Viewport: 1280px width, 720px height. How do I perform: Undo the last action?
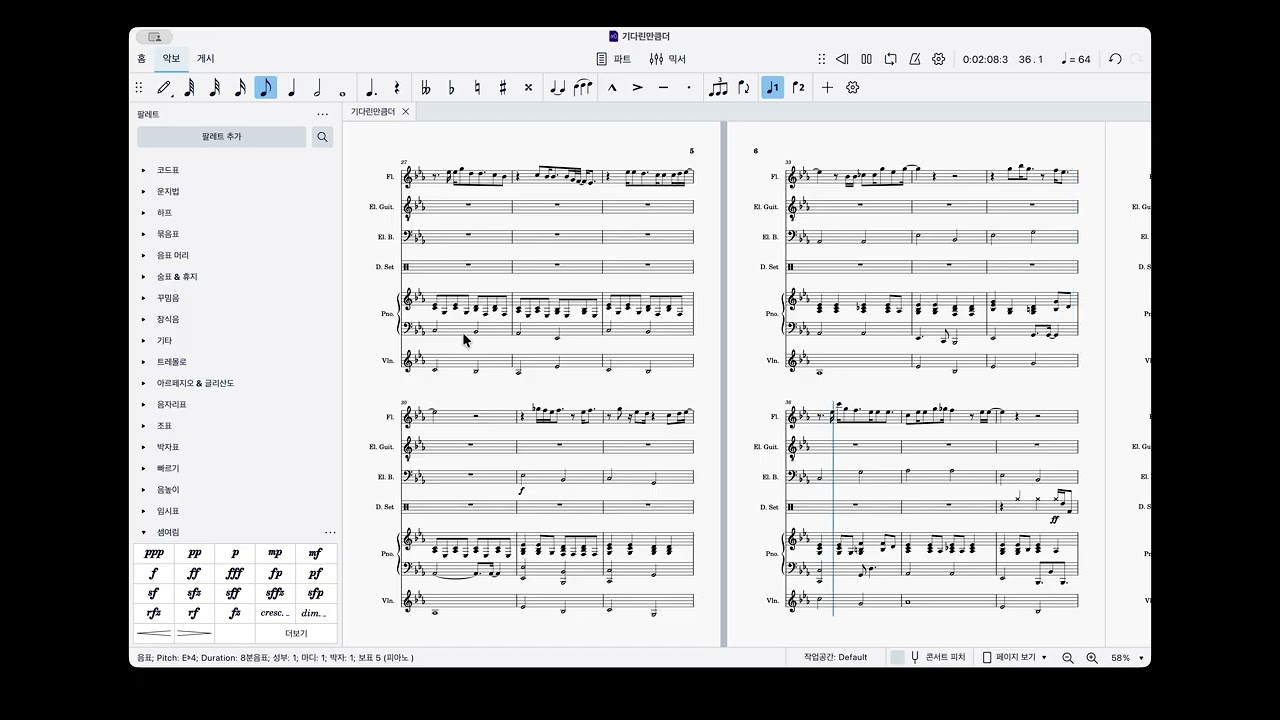(1115, 59)
